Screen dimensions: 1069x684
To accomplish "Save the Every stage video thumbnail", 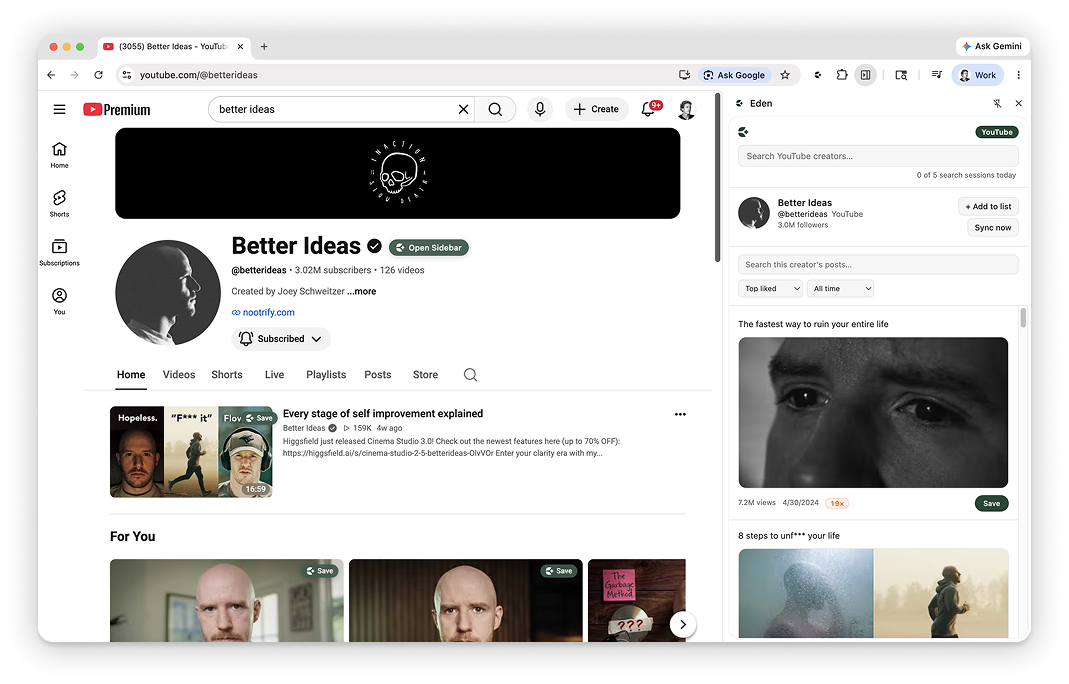I will [x=259, y=418].
